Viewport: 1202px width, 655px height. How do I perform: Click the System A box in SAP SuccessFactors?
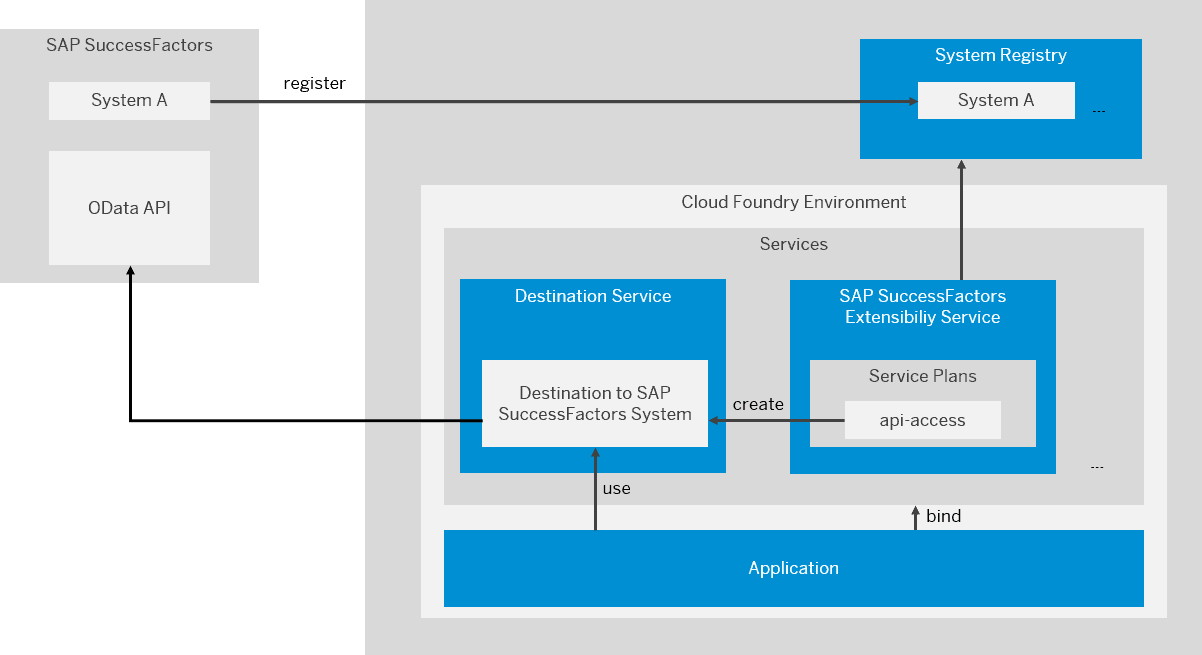(x=129, y=101)
